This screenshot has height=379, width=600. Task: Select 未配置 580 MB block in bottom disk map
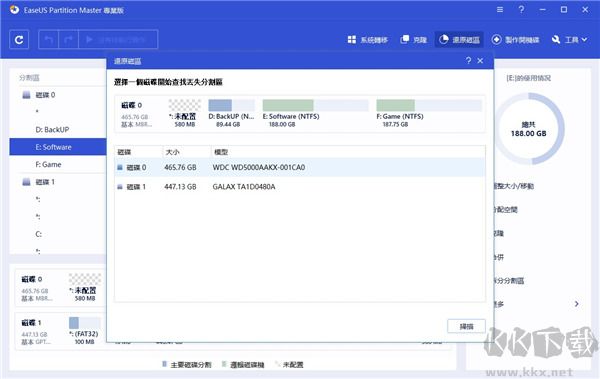click(x=85, y=287)
